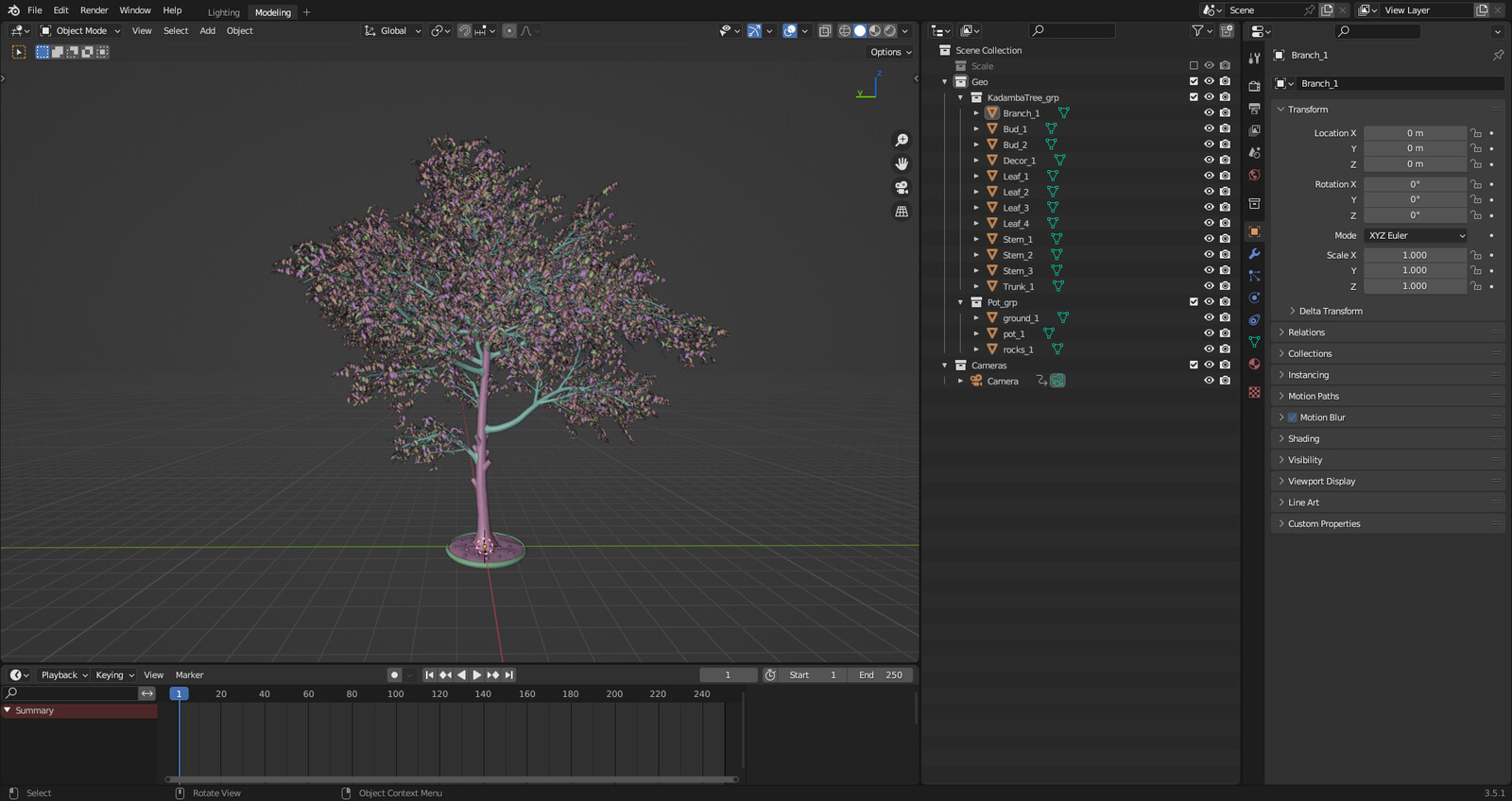Lock Location X with padlock icon
The image size is (1512, 801).
coord(1475,133)
